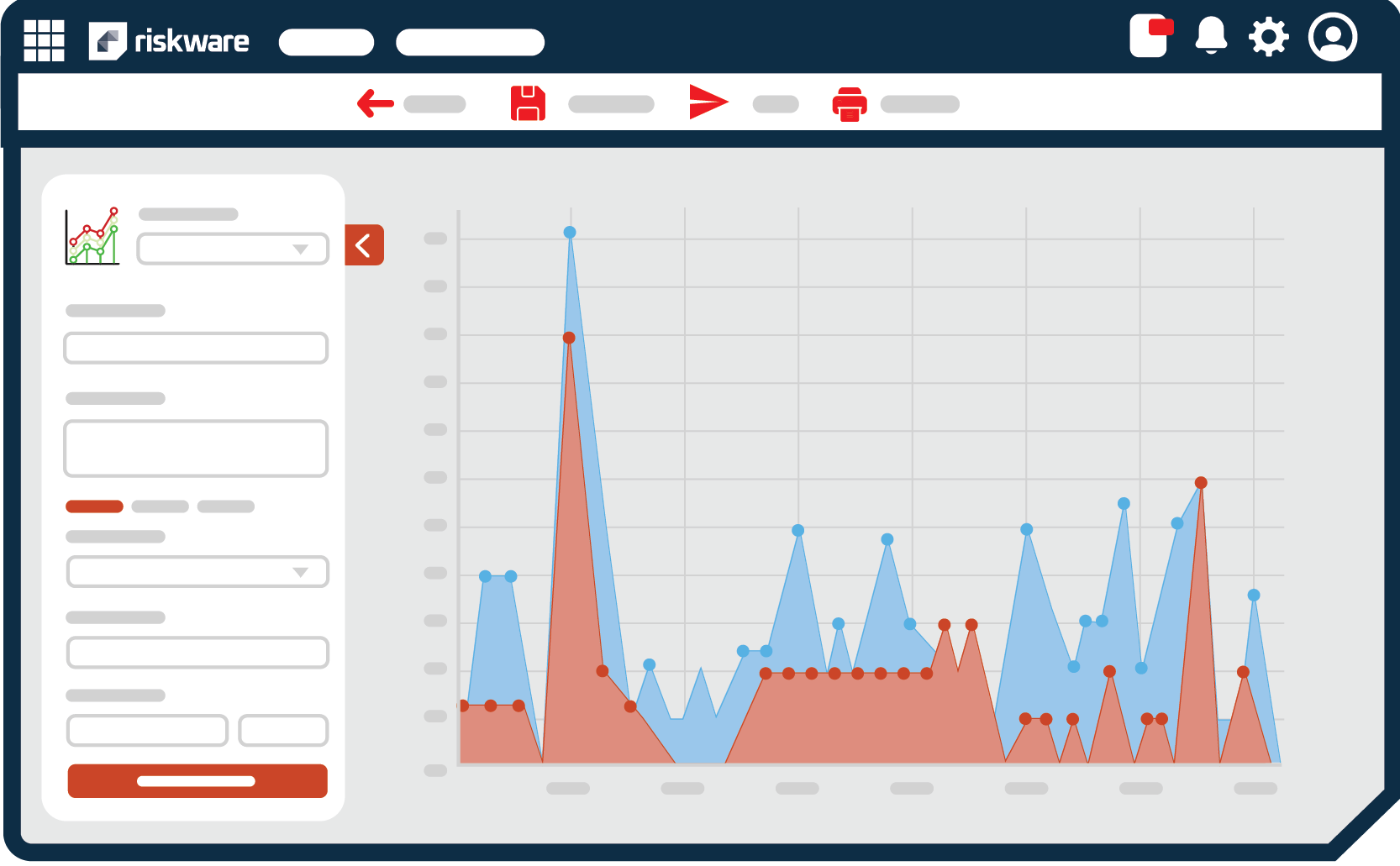Click the red back arrow icon
1400x866 pixels.
[375, 104]
